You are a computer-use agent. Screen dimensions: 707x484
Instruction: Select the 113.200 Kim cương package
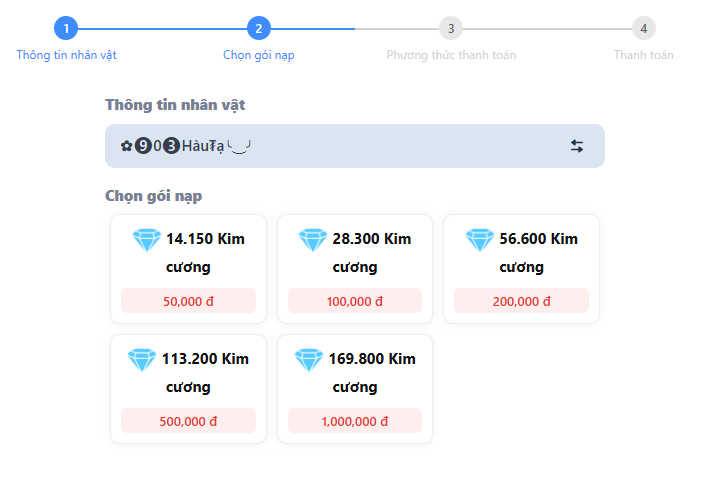click(188, 389)
